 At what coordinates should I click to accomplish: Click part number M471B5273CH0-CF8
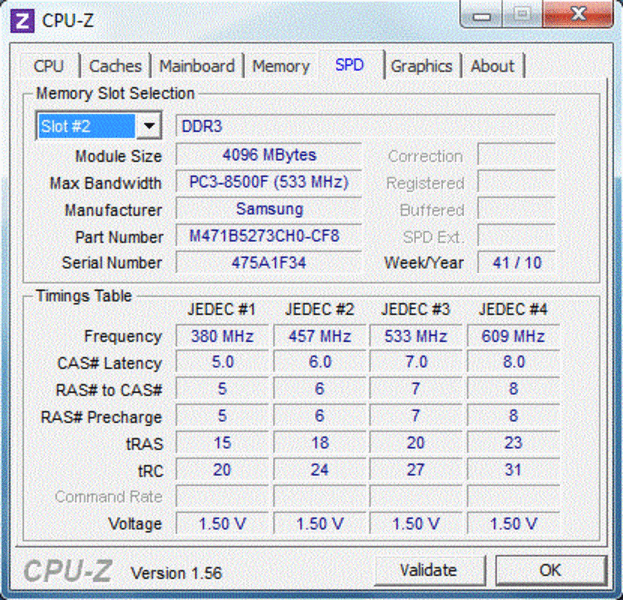(x=269, y=236)
